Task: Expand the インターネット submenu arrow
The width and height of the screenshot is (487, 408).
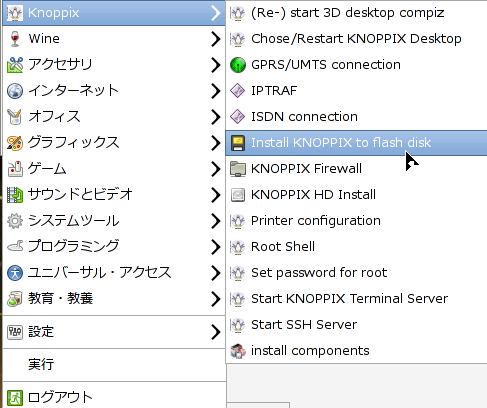Action: 216,91
